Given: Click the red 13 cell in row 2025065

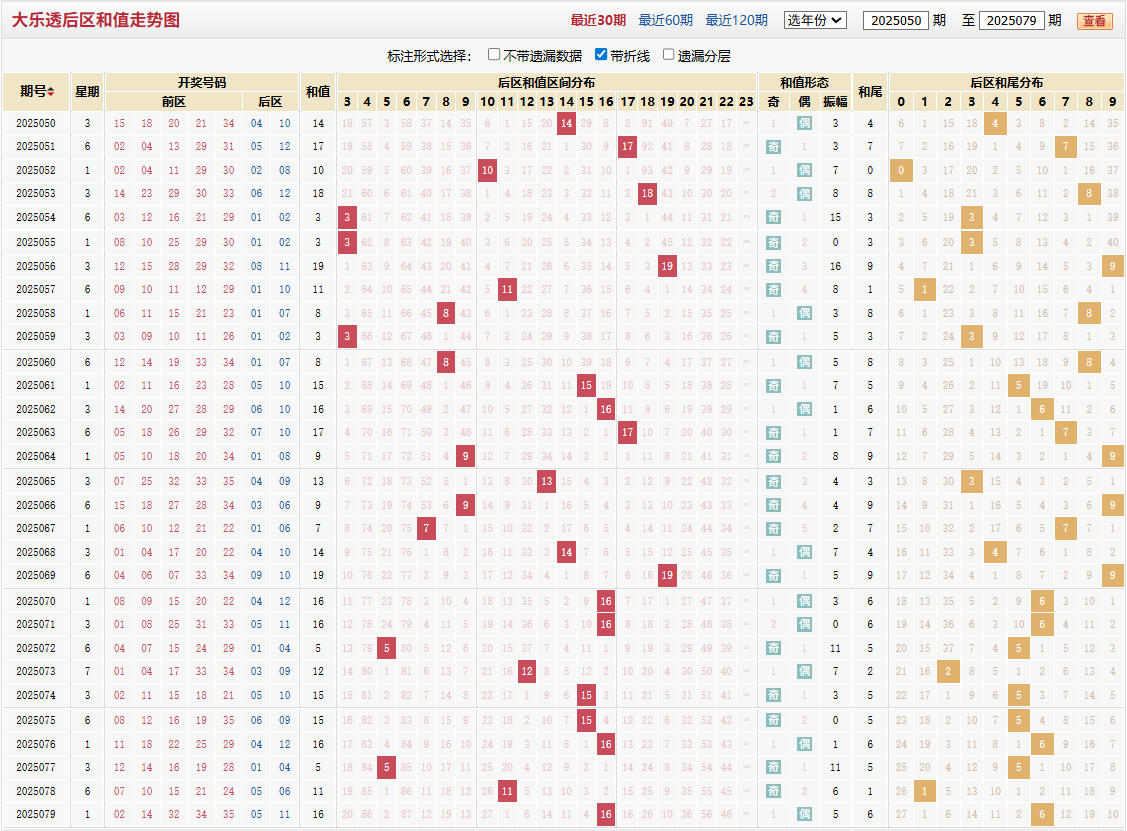Looking at the screenshot, I should [x=547, y=481].
